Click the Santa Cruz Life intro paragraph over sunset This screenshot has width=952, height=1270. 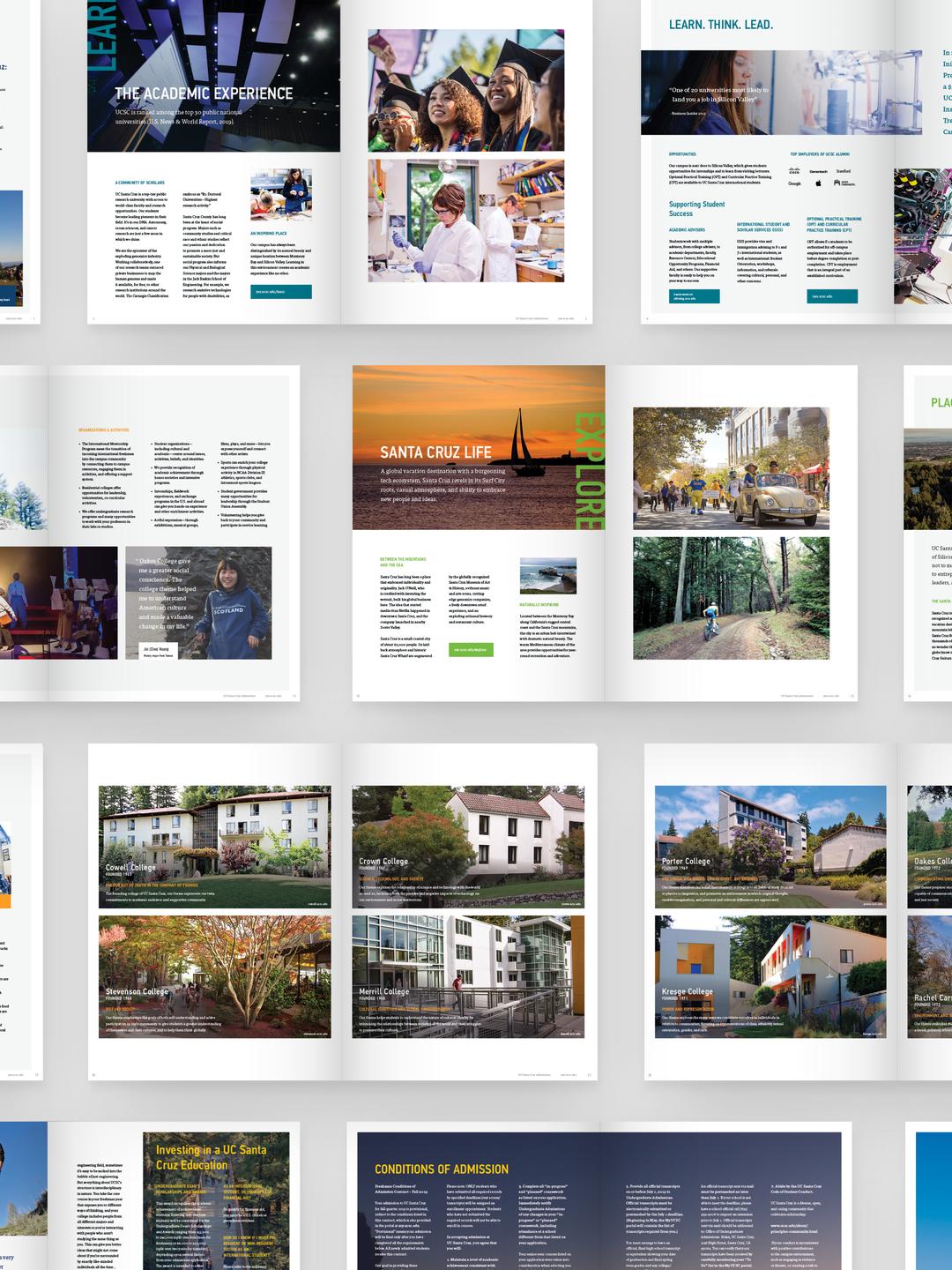443,485
